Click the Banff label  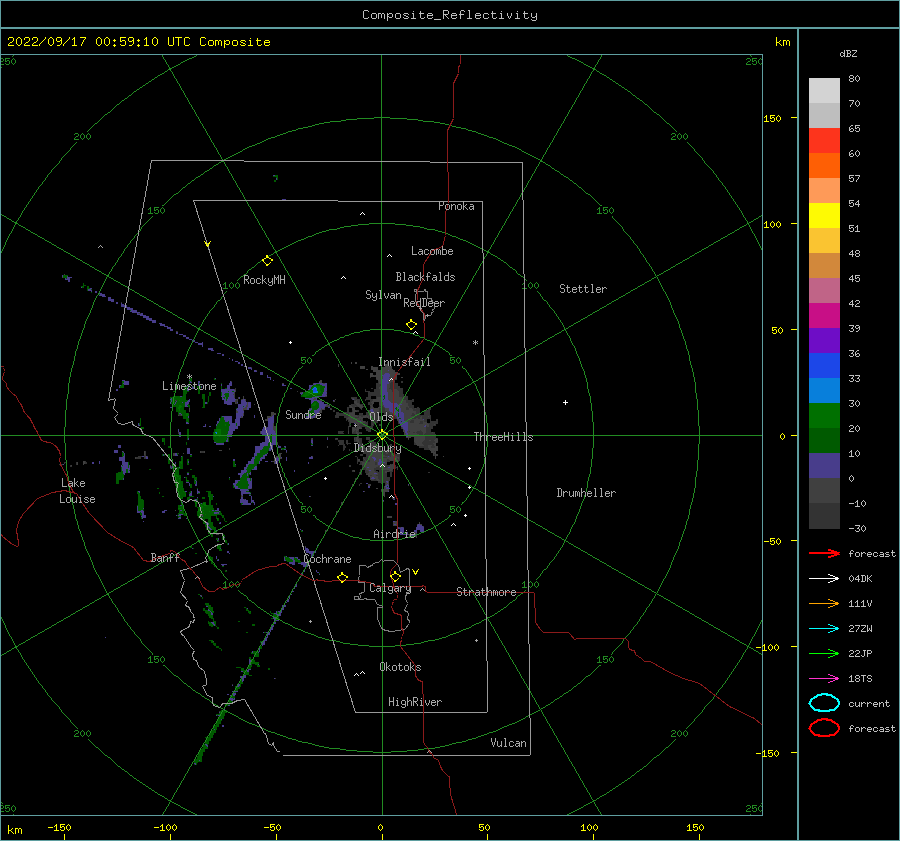tap(165, 557)
